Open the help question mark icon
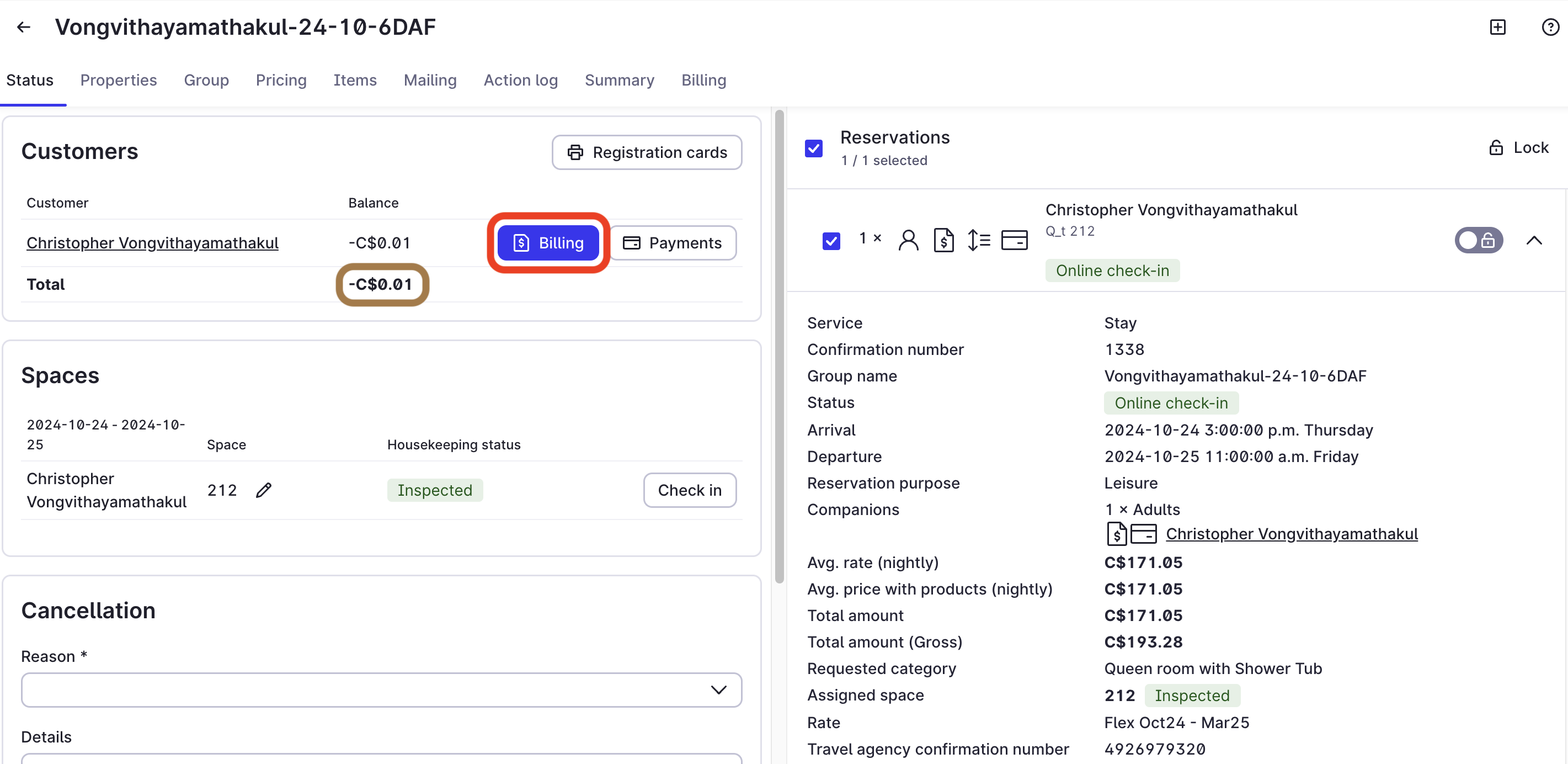 click(x=1550, y=27)
